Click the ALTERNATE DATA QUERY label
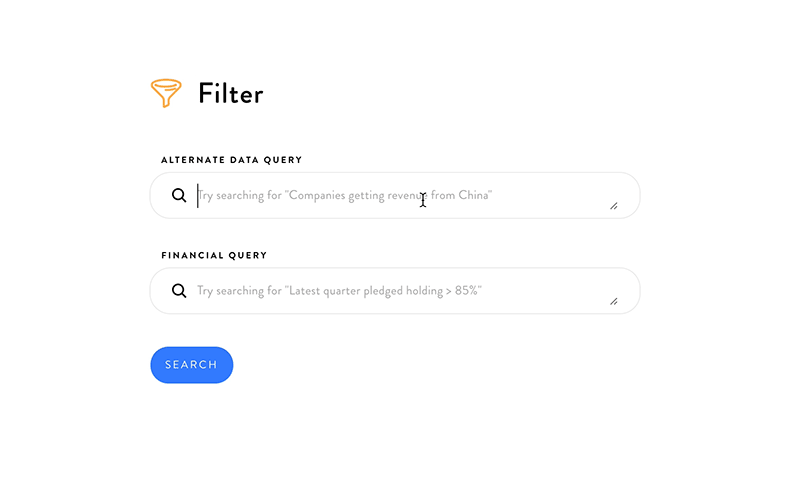800x500 pixels. [x=232, y=160]
